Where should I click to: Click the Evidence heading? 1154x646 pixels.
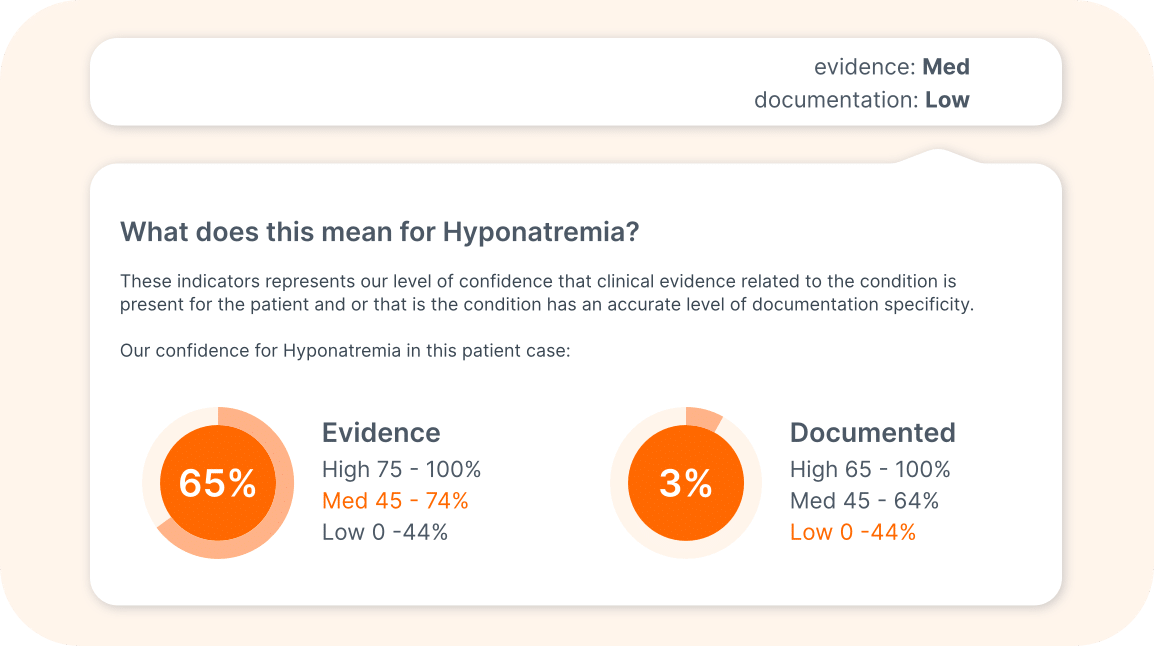tap(380, 433)
